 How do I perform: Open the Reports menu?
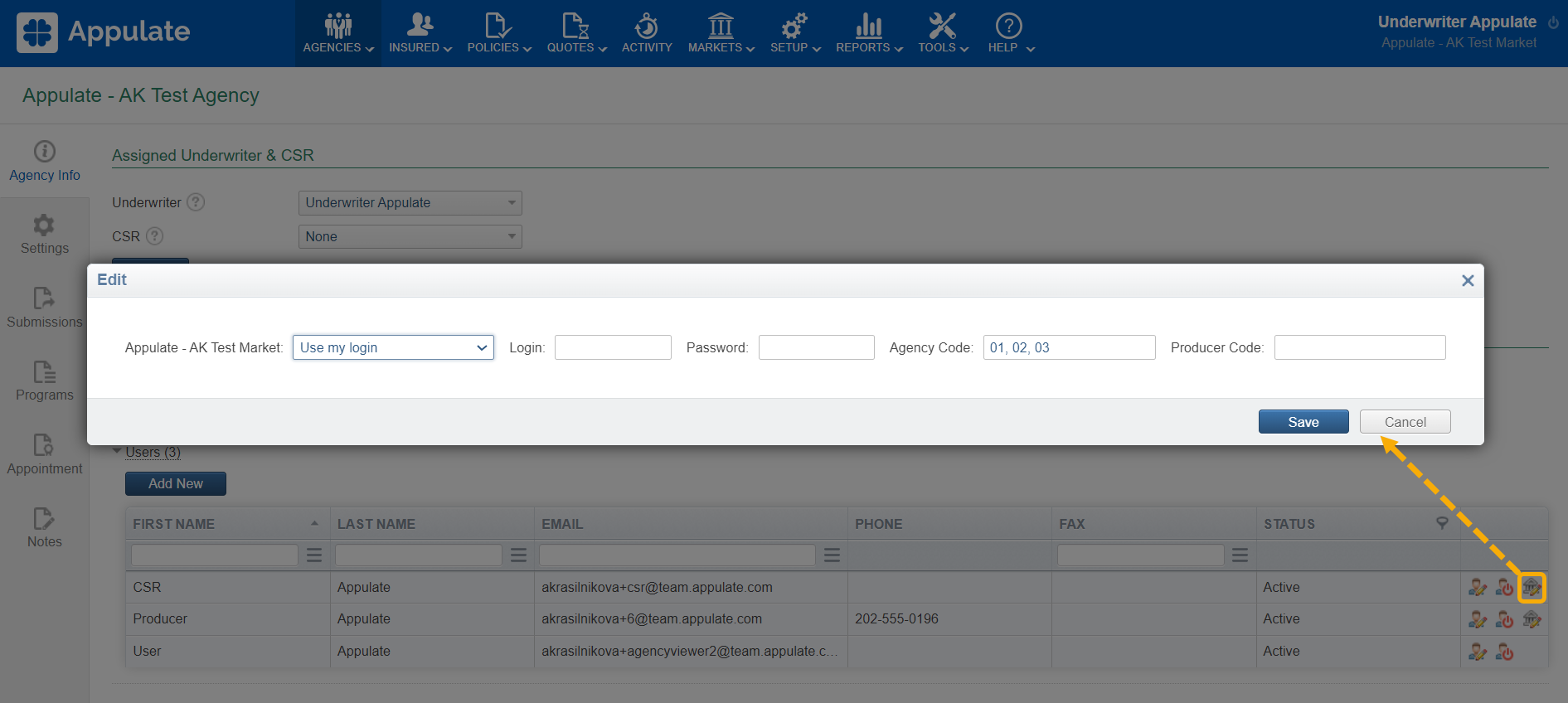click(868, 33)
